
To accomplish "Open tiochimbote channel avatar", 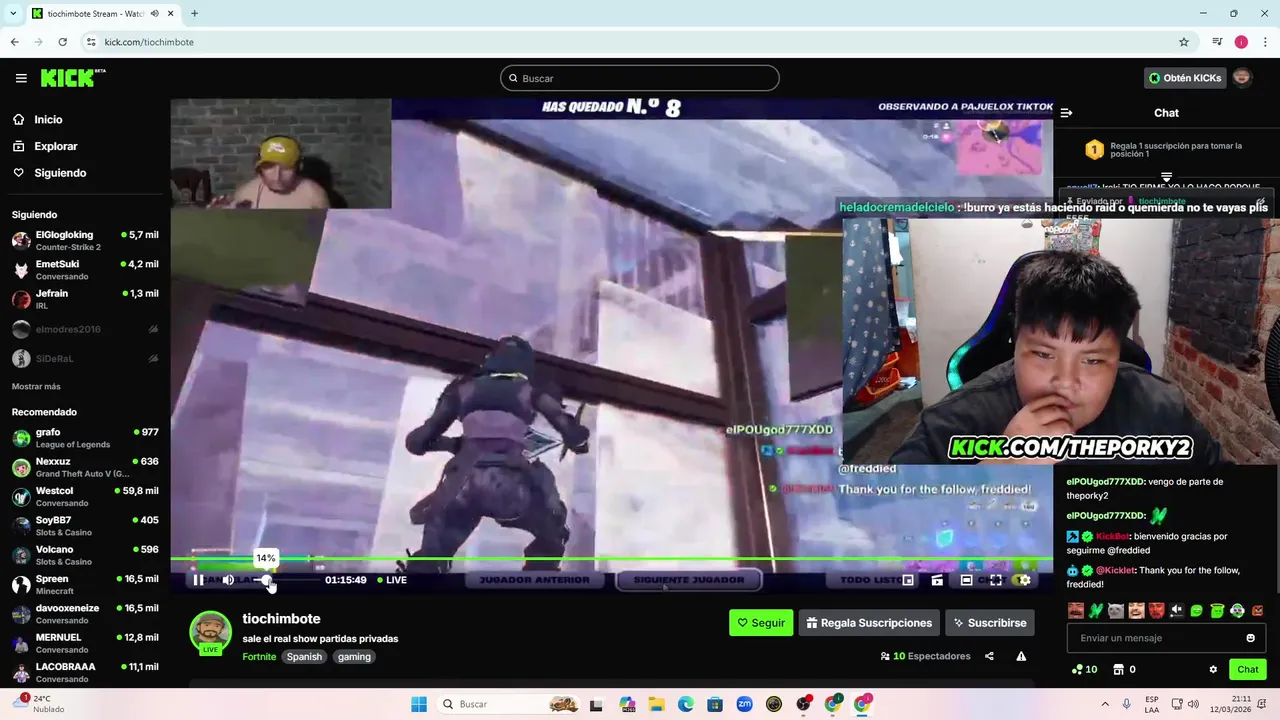I will (210, 632).
